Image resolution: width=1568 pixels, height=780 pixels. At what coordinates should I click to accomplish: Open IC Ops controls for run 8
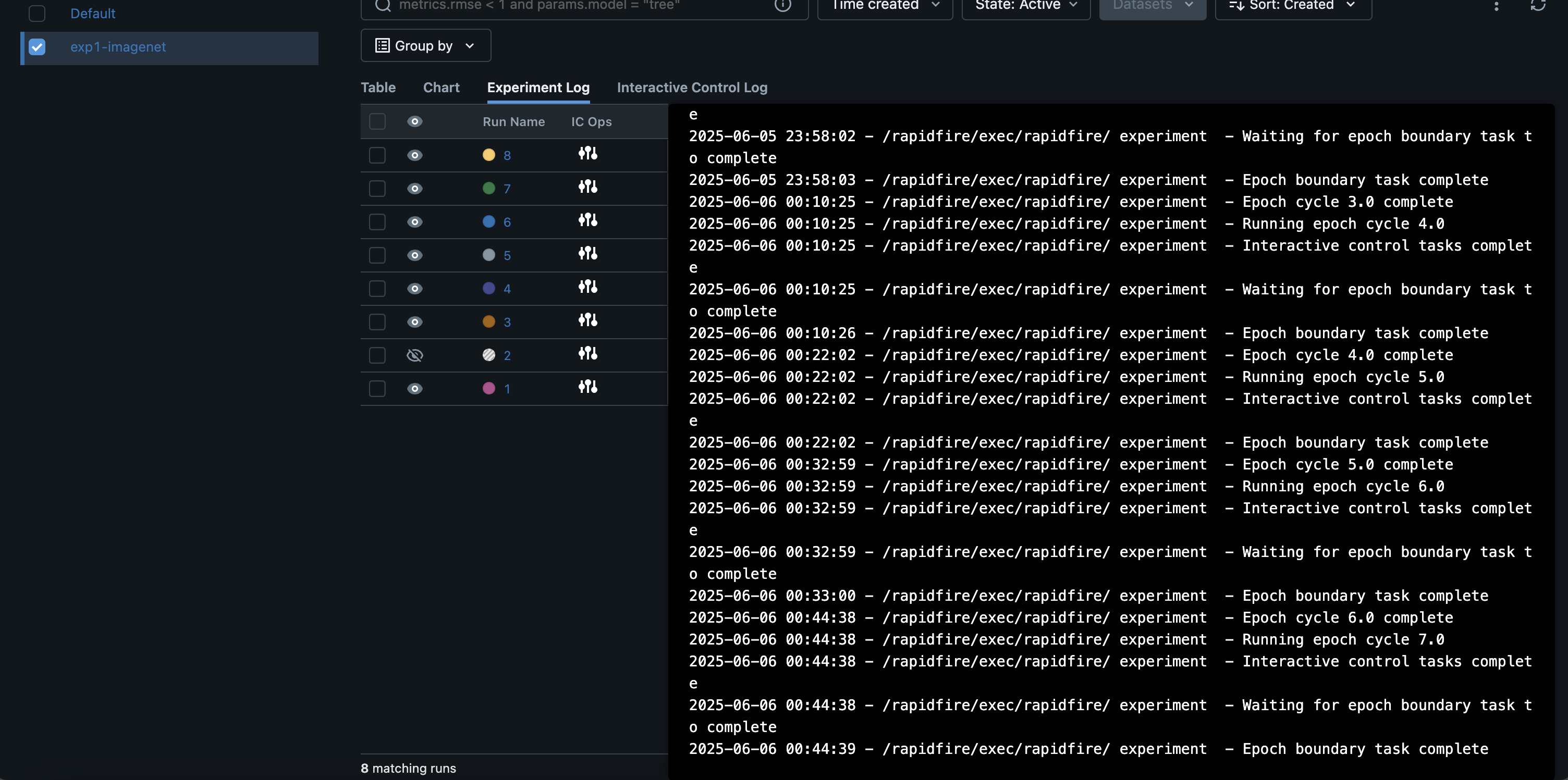[587, 154]
